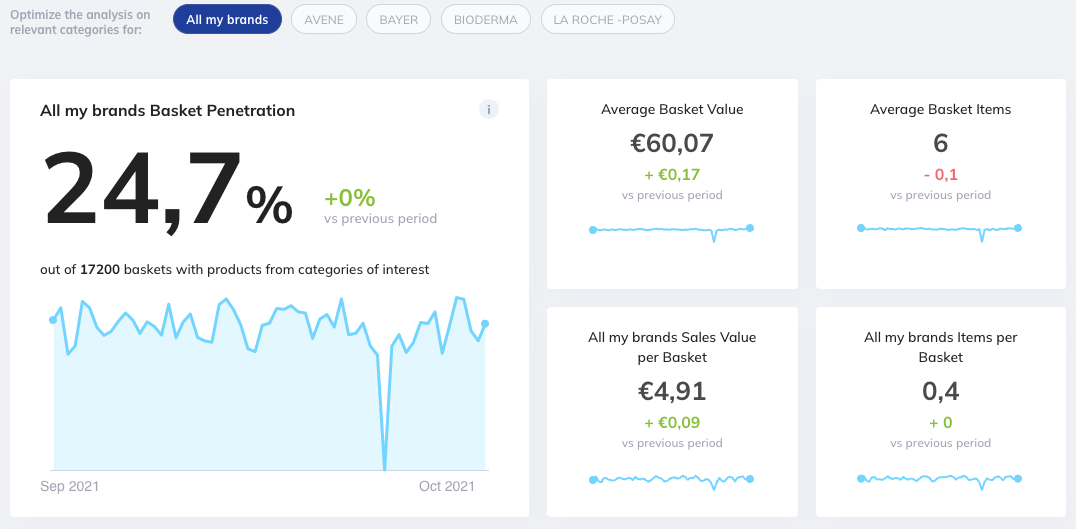This screenshot has width=1076, height=529.
Task: Open the Average Basket Items card
Action: [x=940, y=109]
